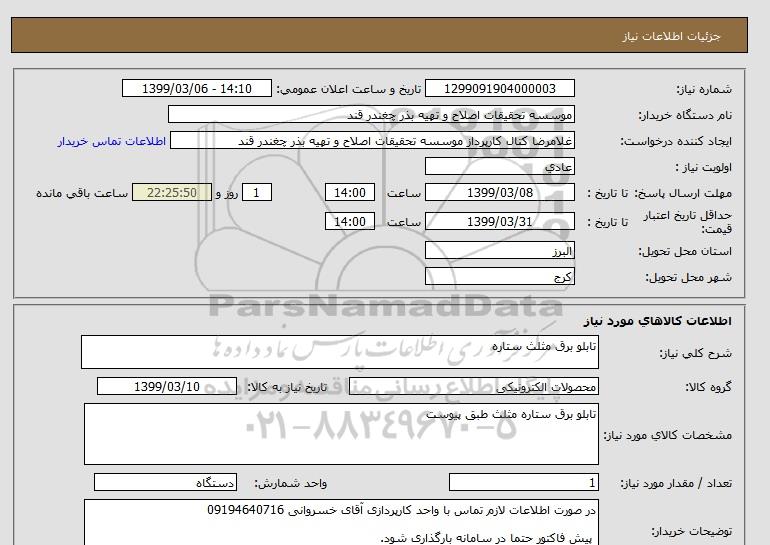The height and width of the screenshot is (545, 770).
Task: Click the شماره نیاز field 1299091904000003
Action: tap(499, 88)
